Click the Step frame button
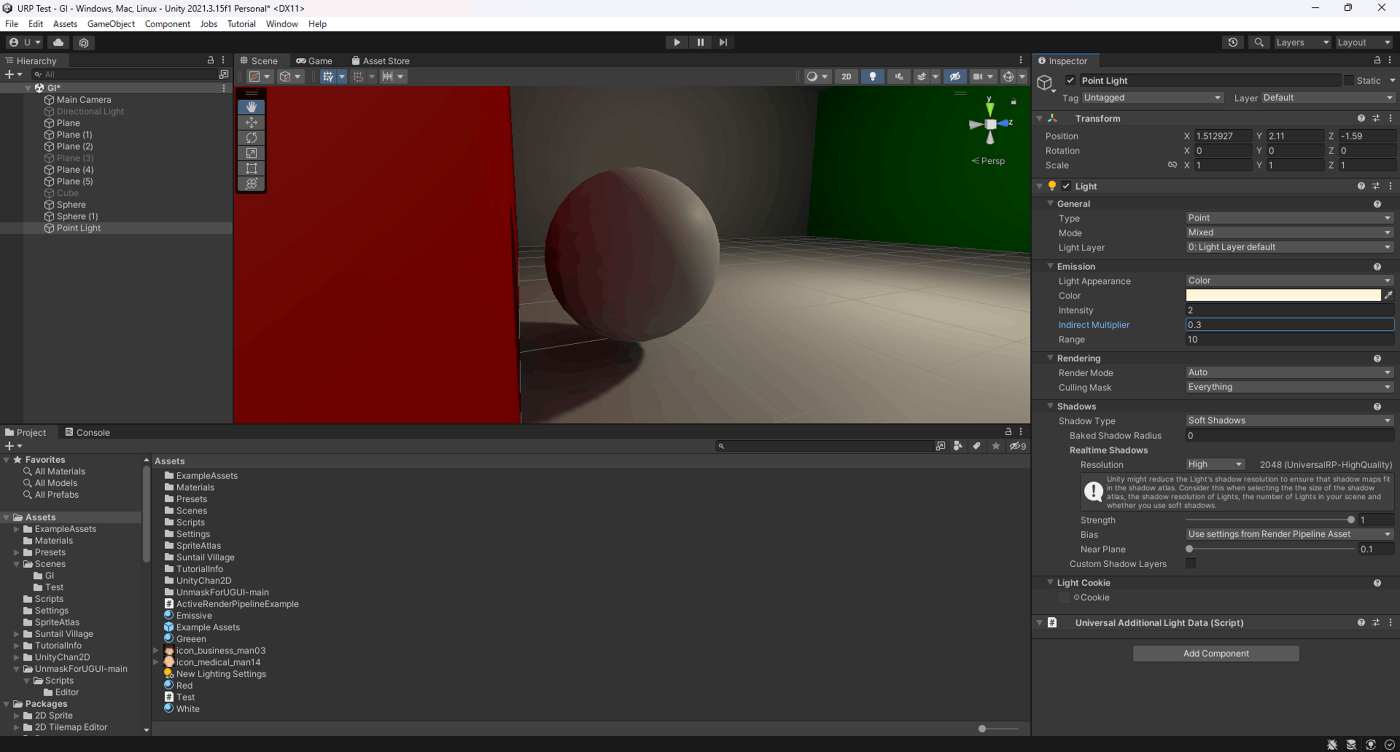This screenshot has height=752, width=1400. (x=723, y=43)
